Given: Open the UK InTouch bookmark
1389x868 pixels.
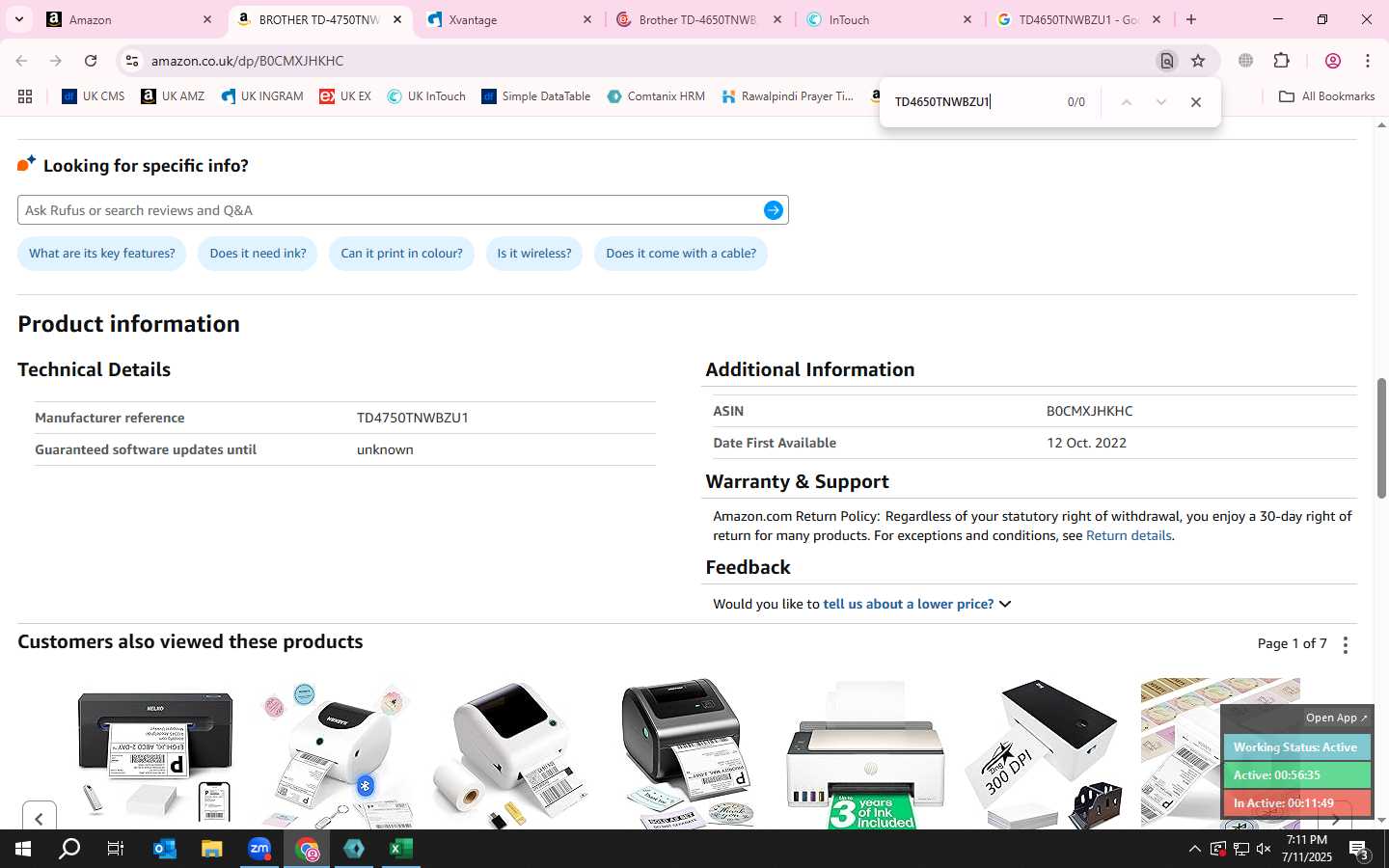Looking at the screenshot, I should click(426, 96).
